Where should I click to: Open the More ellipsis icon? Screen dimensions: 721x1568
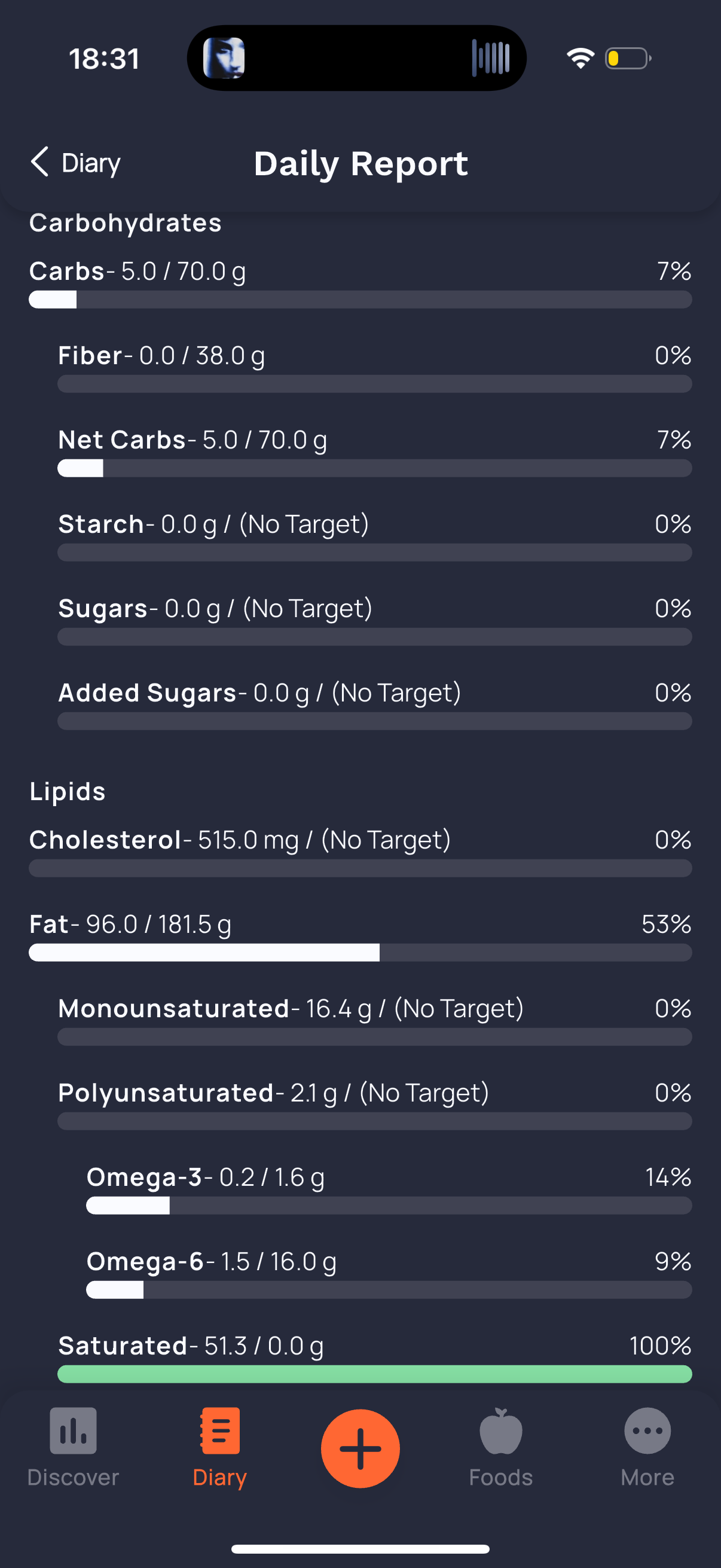(647, 1430)
